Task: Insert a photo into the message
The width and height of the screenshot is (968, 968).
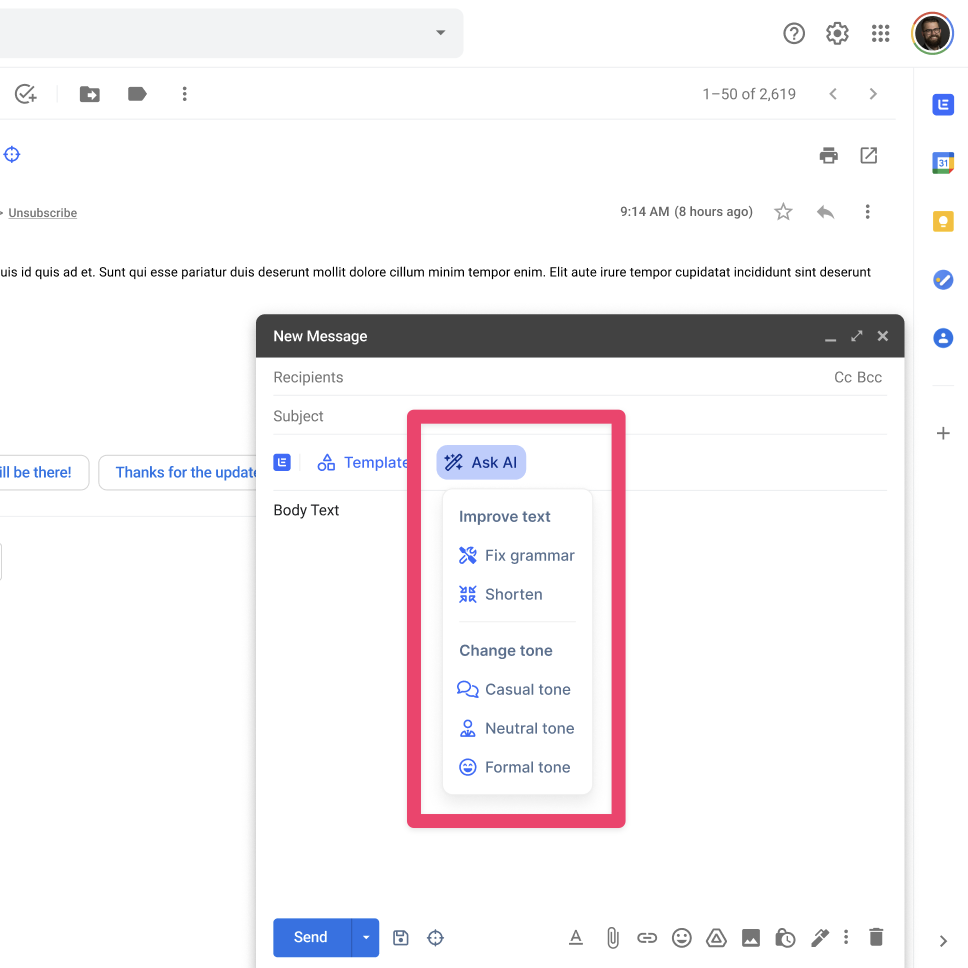Action: click(x=751, y=938)
